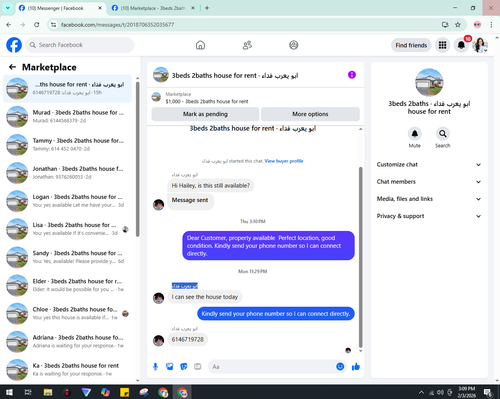Open Murad conversation
The width and height of the screenshot is (500, 399).
click(x=67, y=116)
